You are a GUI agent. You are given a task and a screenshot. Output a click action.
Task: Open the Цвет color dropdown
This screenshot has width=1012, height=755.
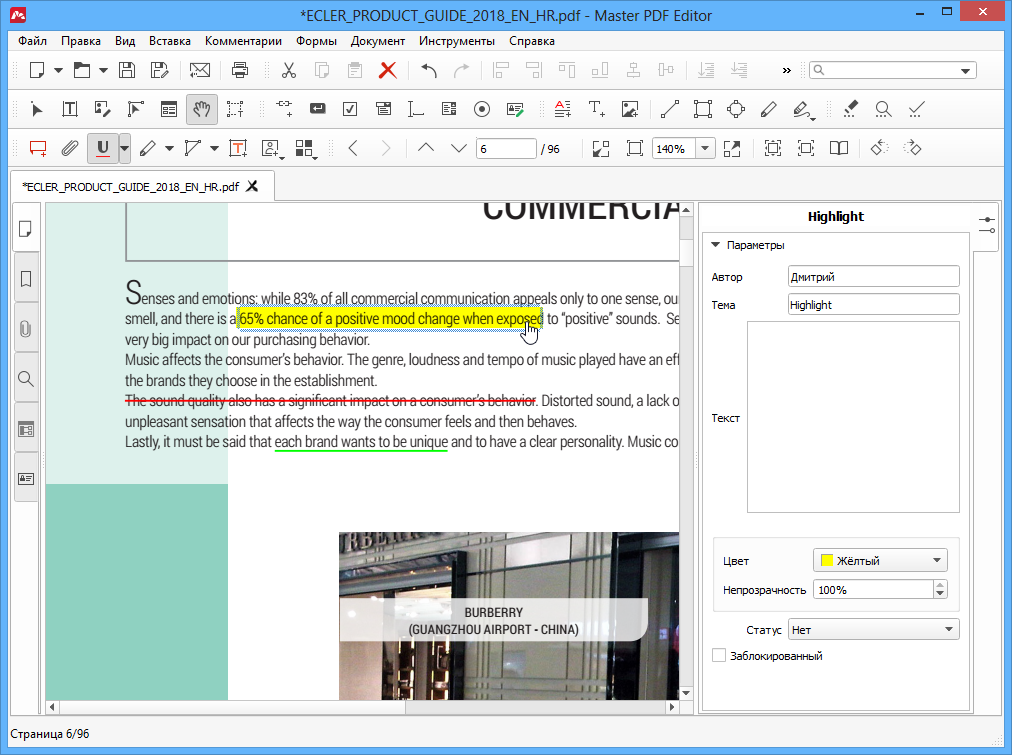(x=880, y=560)
